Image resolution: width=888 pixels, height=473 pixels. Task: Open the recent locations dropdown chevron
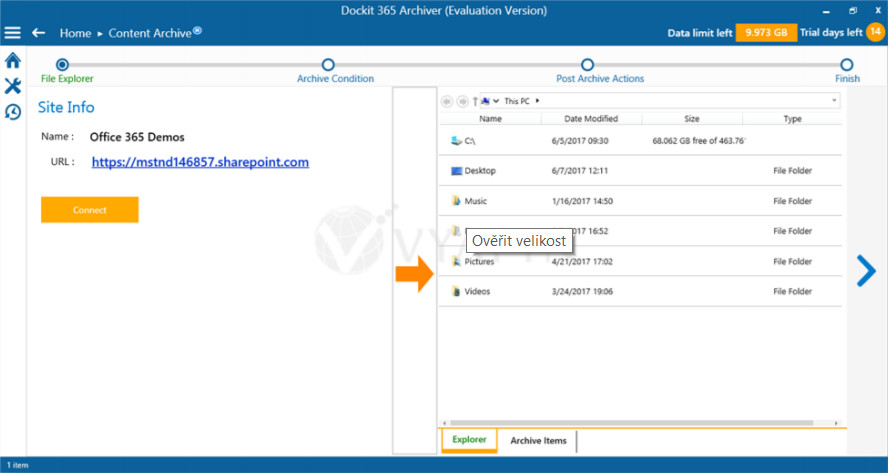[496, 101]
